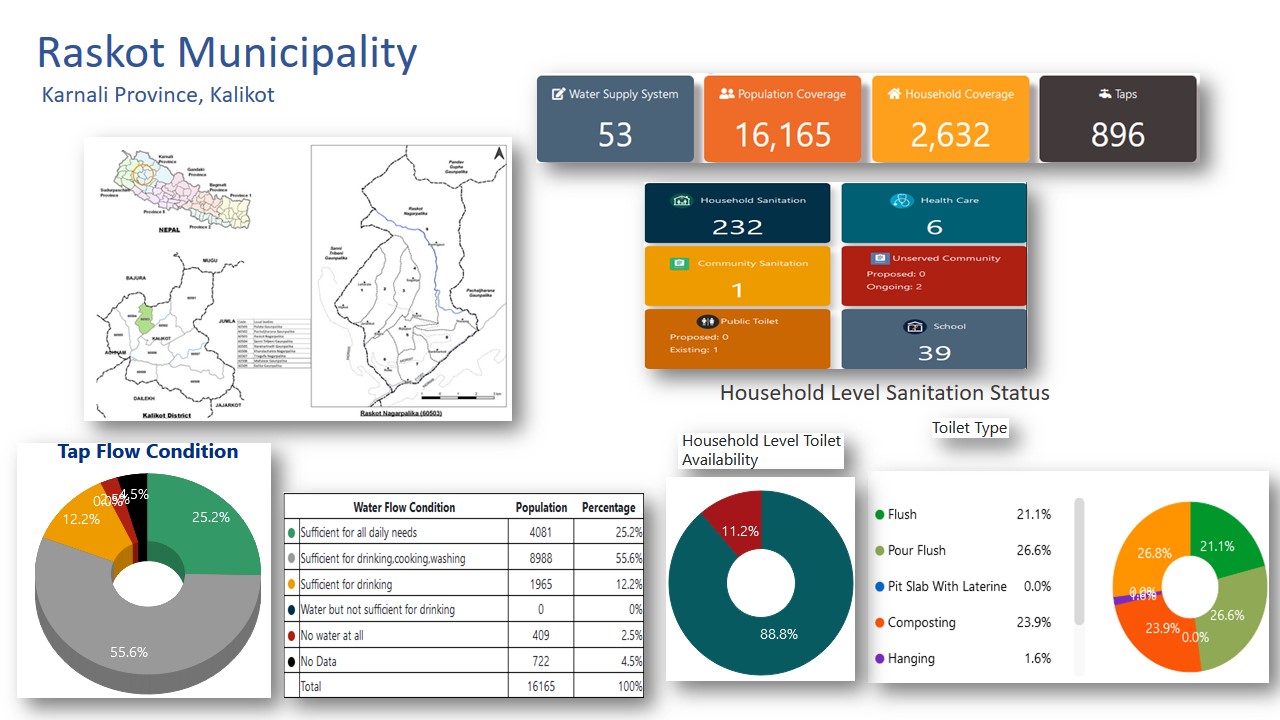The image size is (1280, 720).
Task: Click the 55.6% gray tap flow segment
Action: pyautogui.click(x=128, y=640)
